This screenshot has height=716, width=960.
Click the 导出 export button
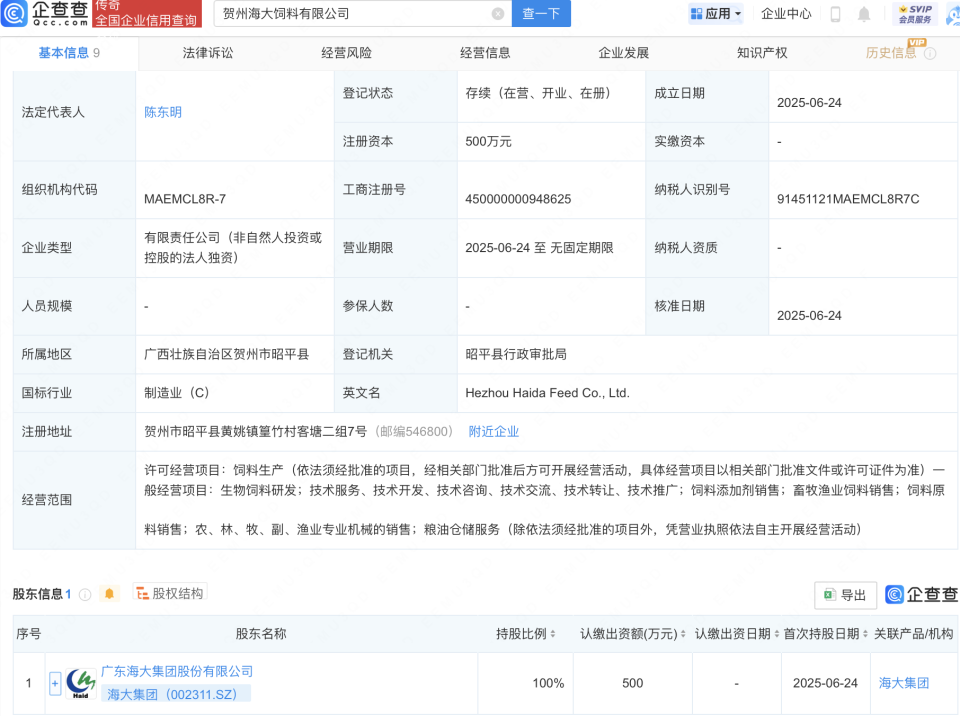[846, 595]
